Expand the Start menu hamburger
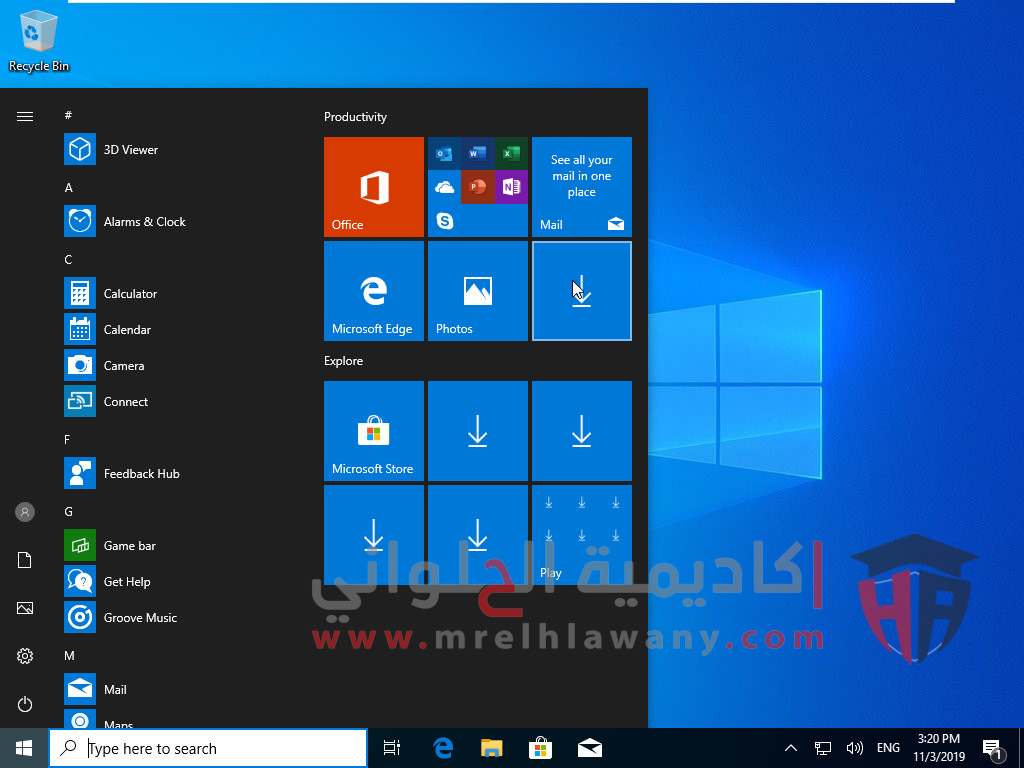Screen dimensions: 1024x768 pyautogui.click(x=25, y=116)
